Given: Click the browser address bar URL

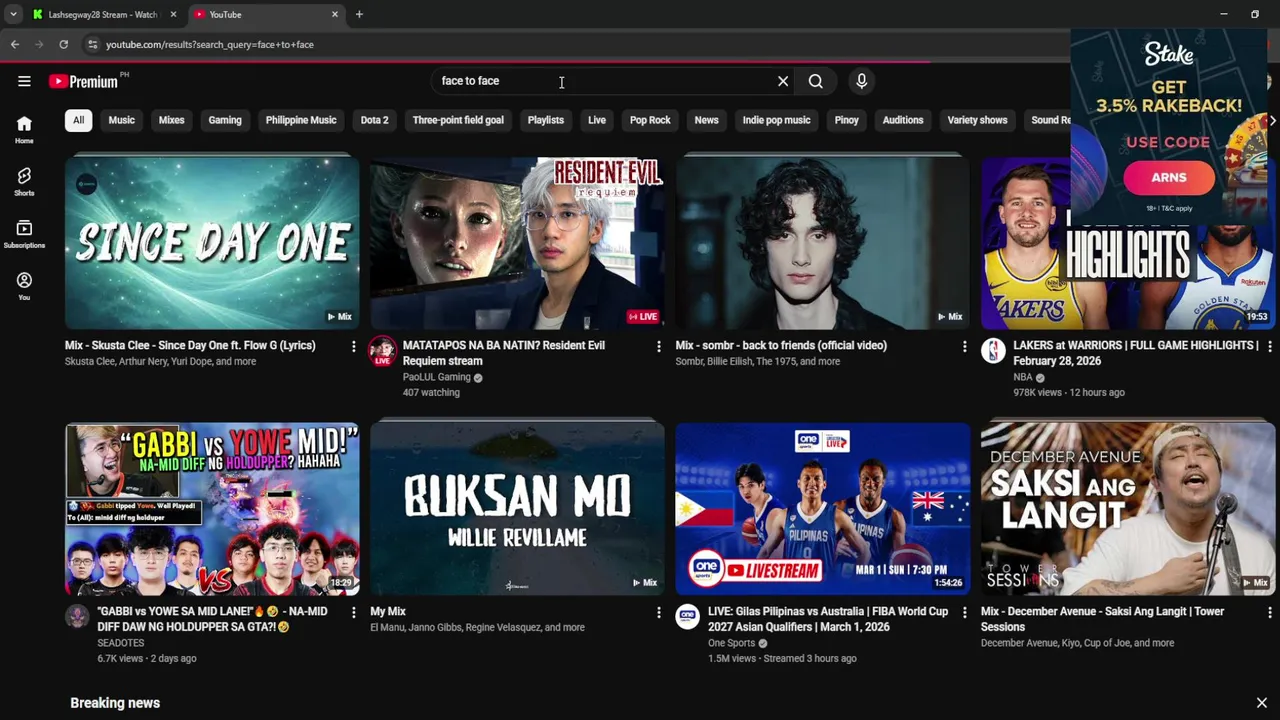Looking at the screenshot, I should [x=210, y=44].
